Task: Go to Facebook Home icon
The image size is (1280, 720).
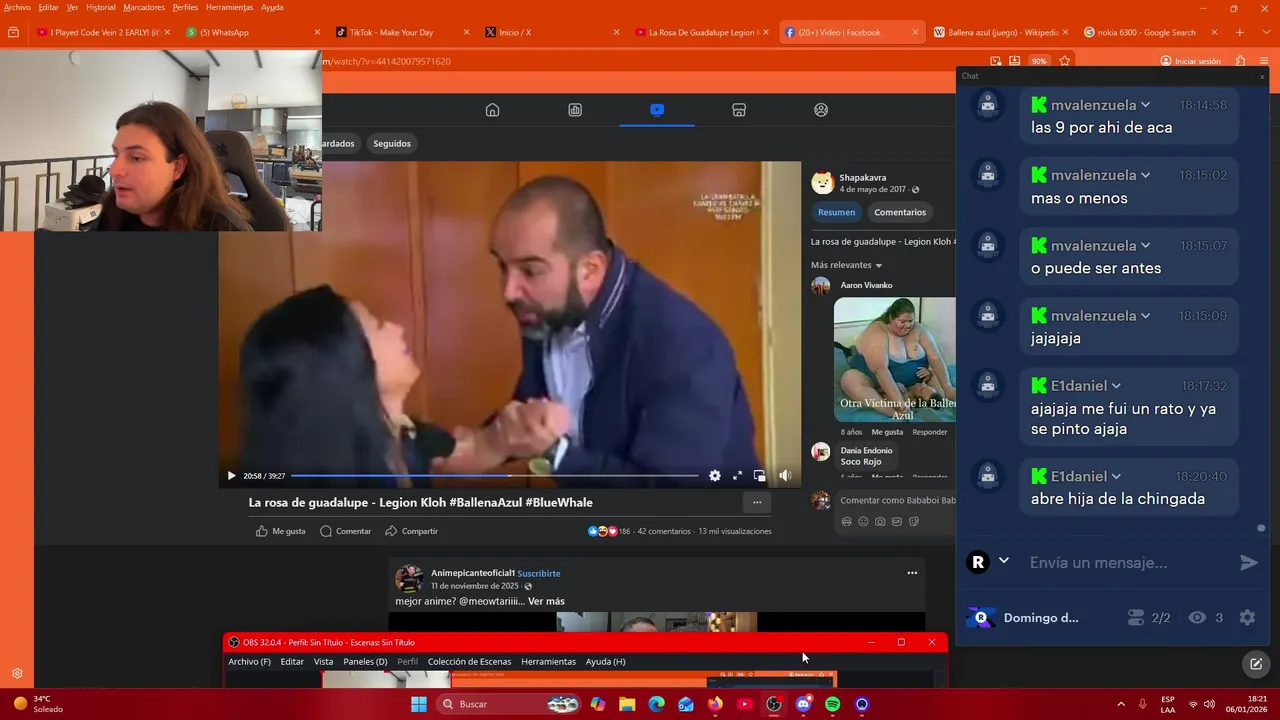Action: point(492,110)
